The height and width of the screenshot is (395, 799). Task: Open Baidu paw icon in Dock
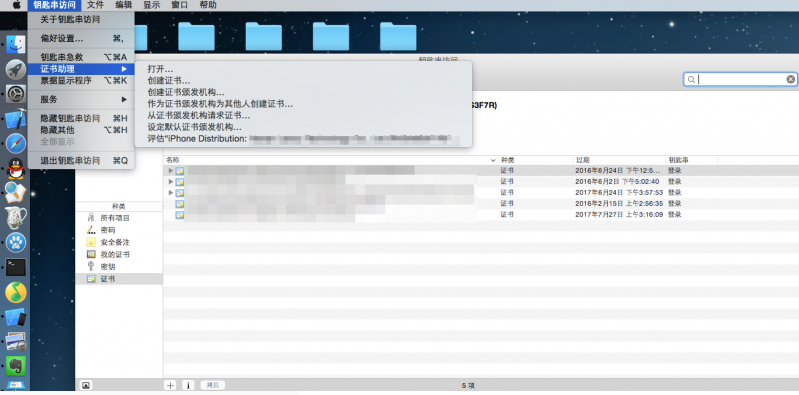click(x=16, y=243)
